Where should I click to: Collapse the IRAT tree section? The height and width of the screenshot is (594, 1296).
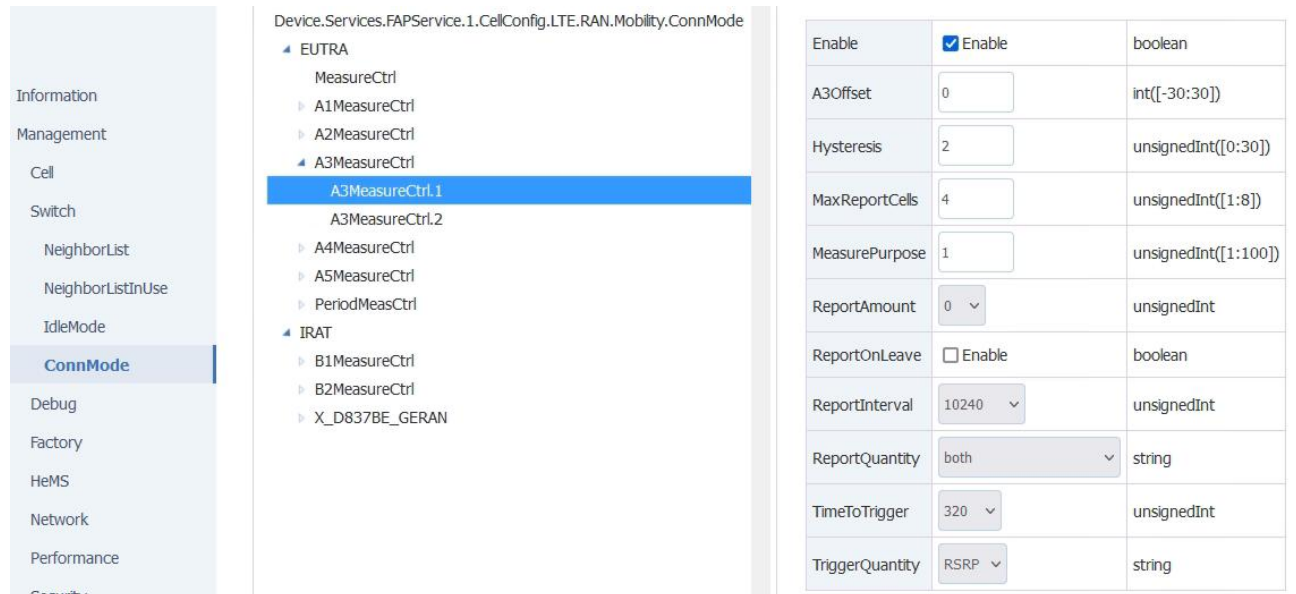[288, 333]
